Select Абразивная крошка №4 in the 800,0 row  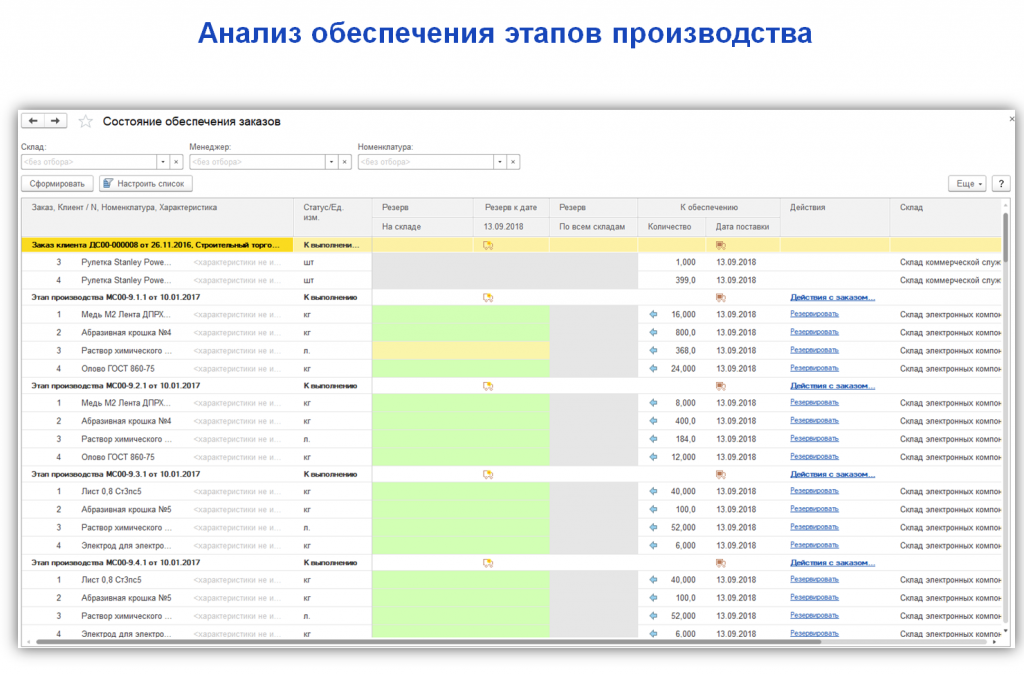click(126, 332)
